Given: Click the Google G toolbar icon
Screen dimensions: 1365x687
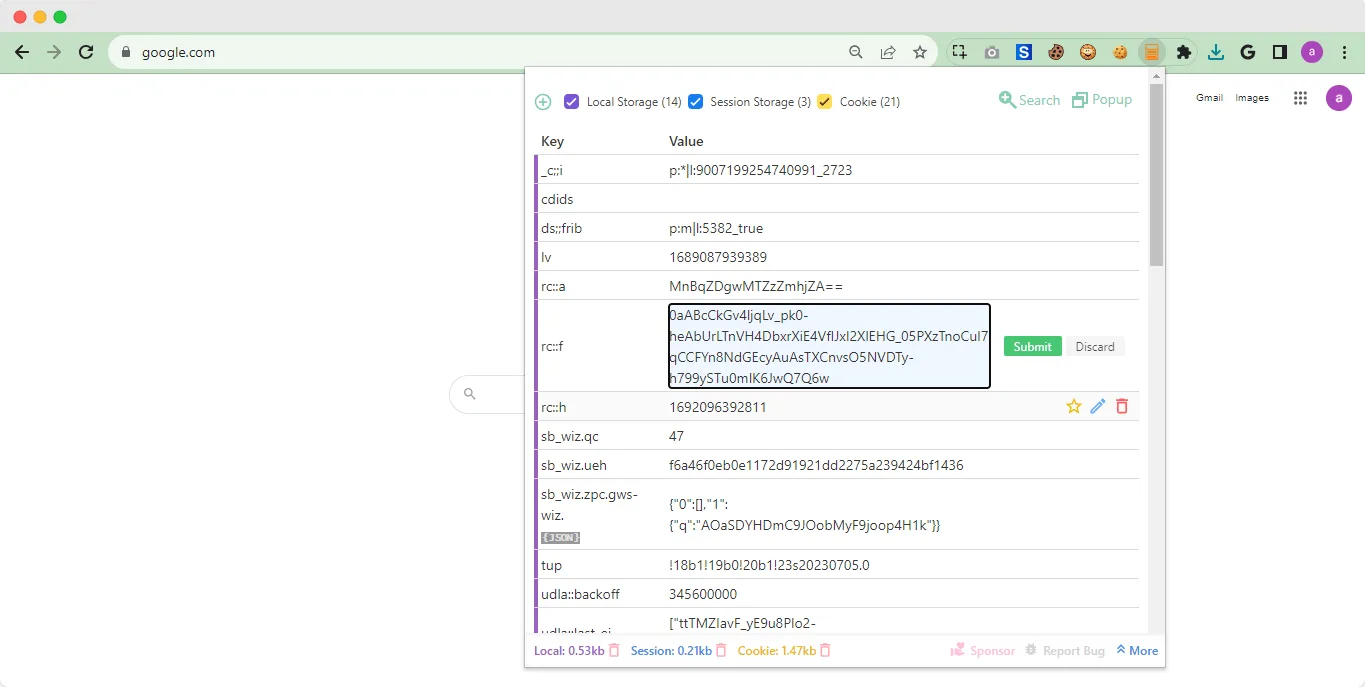Looking at the screenshot, I should tap(1248, 52).
